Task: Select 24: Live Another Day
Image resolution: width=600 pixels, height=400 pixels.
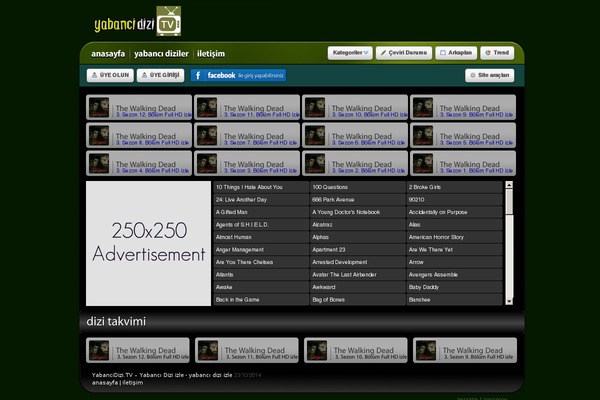Action: [x=261, y=200]
